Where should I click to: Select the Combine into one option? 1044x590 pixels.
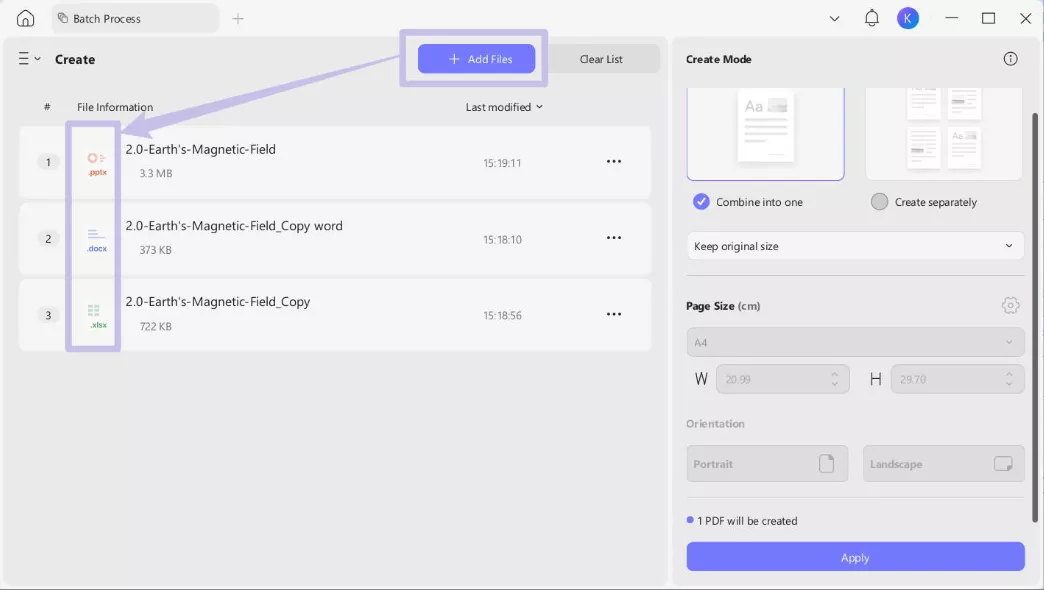pos(701,202)
